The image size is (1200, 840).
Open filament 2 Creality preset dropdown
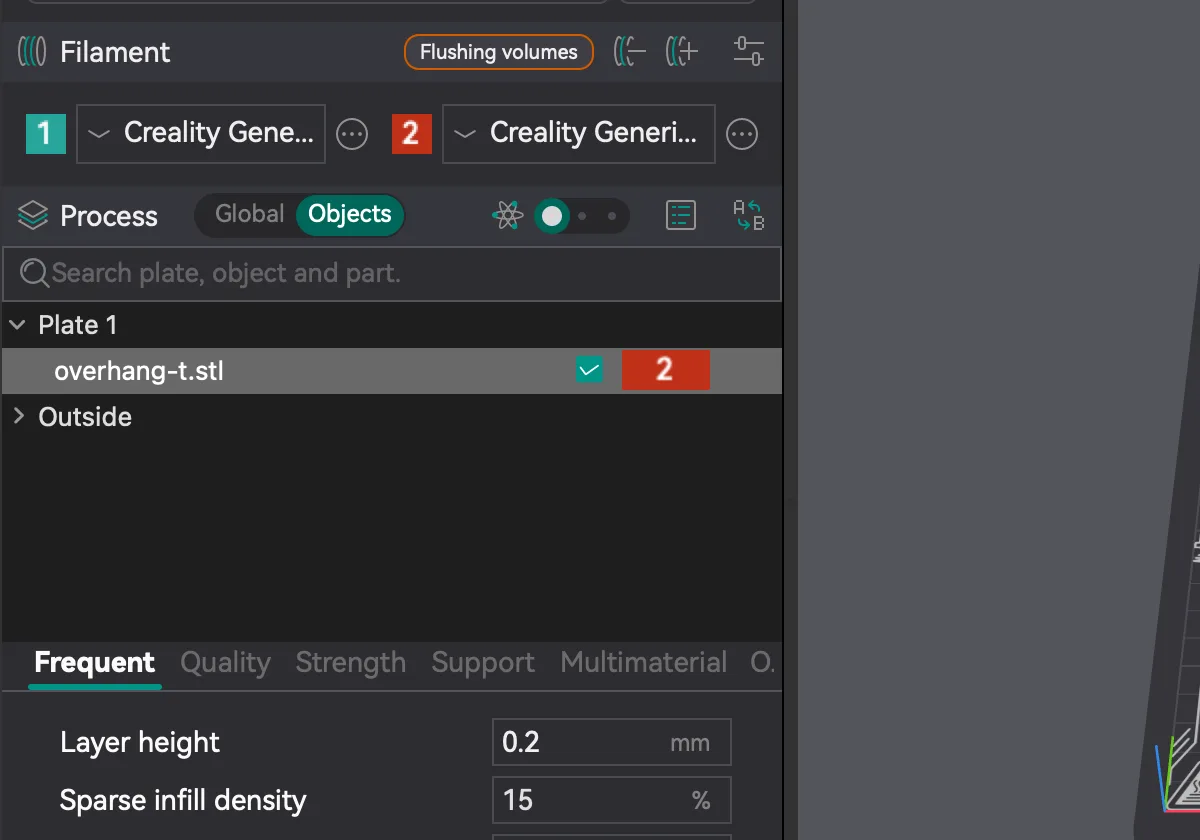click(578, 134)
